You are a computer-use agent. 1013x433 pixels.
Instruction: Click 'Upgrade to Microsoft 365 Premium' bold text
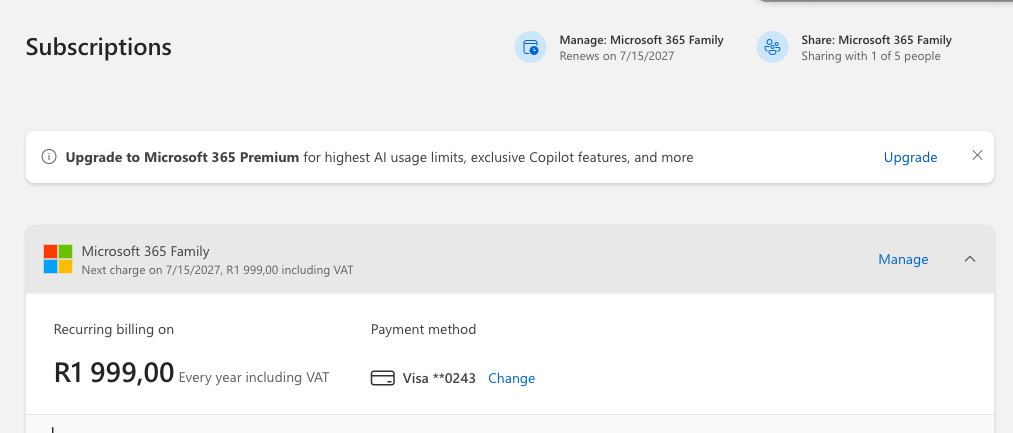coord(182,157)
